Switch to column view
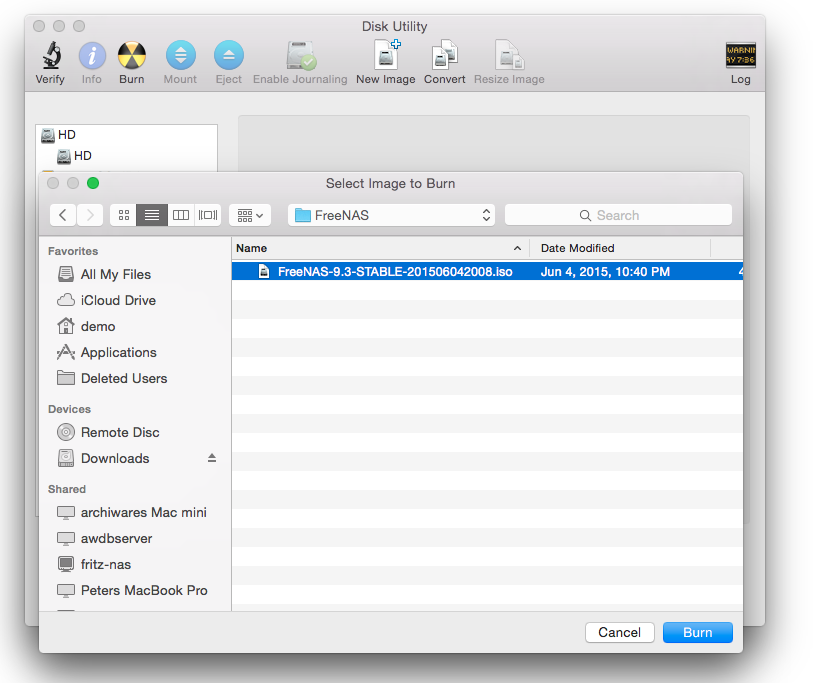Viewport: 813px width, 683px height. pyautogui.click(x=180, y=215)
